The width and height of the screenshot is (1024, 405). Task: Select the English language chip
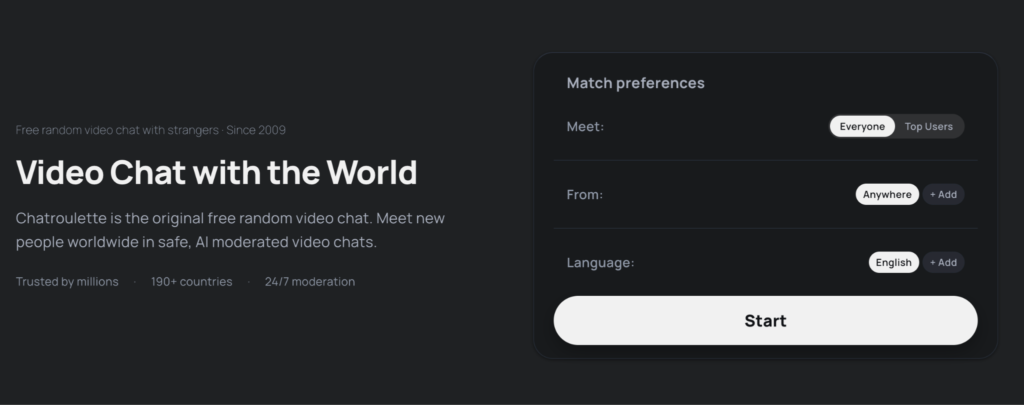point(893,263)
